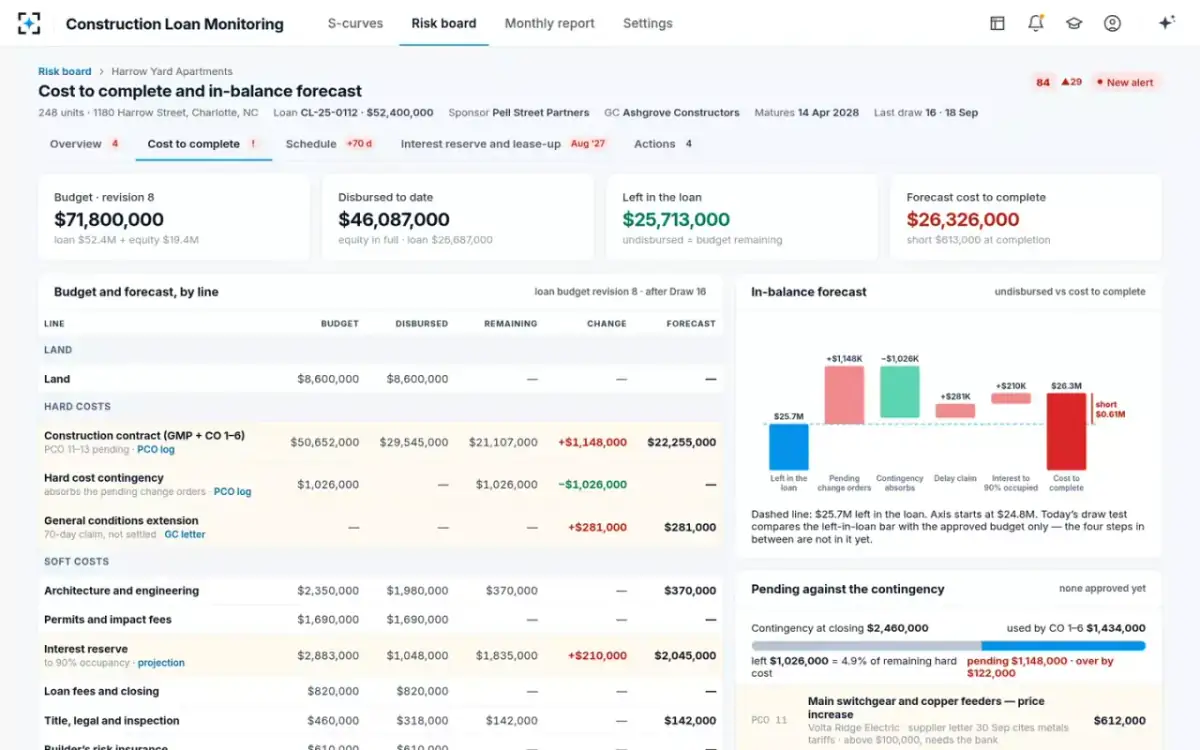1200x750 pixels.
Task: Click the Delay claim chart bar
Action: (x=955, y=410)
